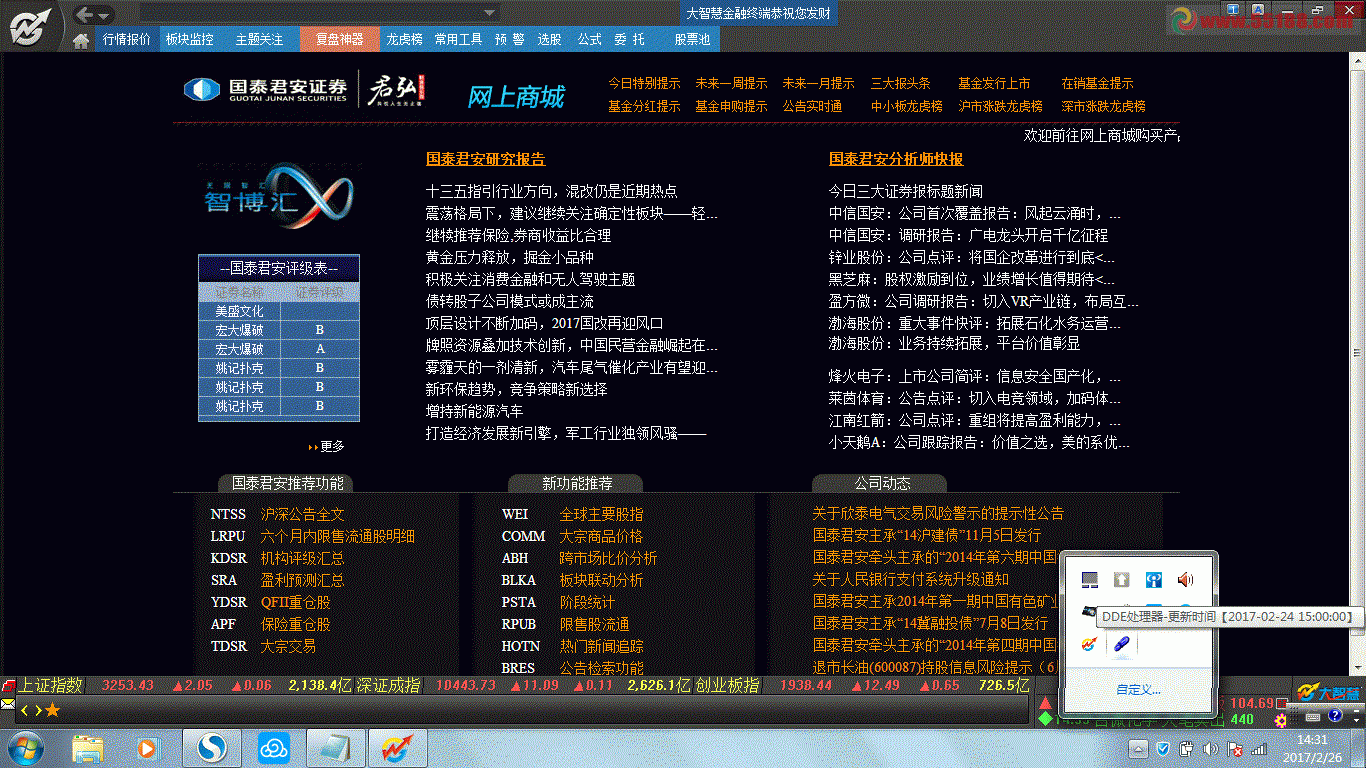Viewport: 1366px width, 768px height.
Task: Click the yellow left-arrow in bottom bar
Action: pyautogui.click(x=26, y=710)
